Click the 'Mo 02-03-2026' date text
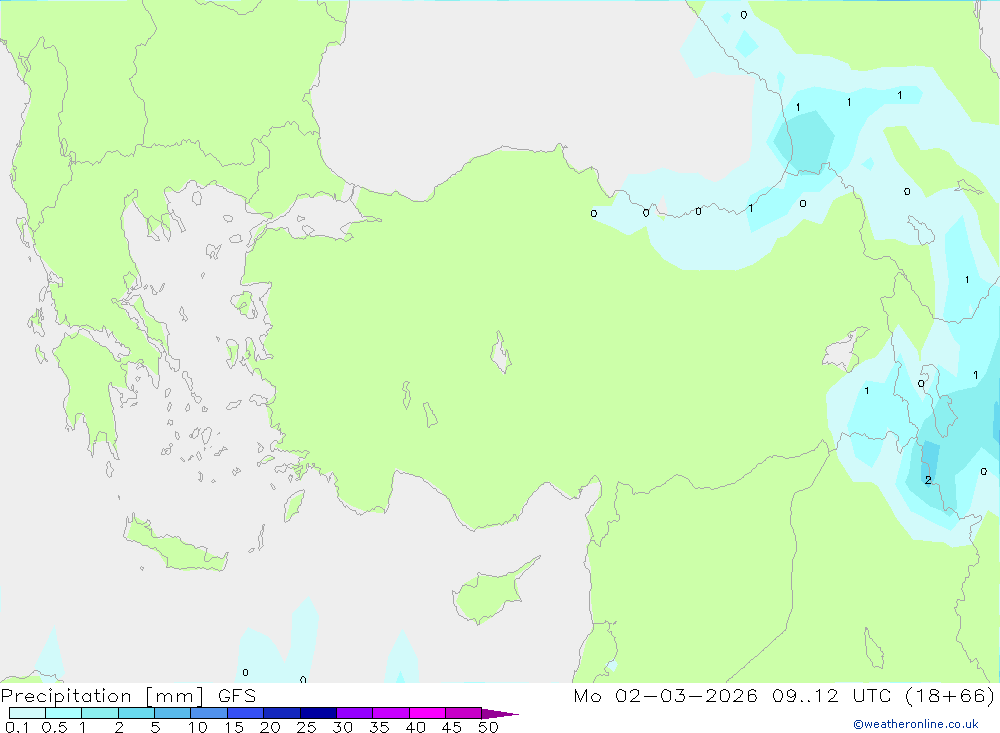The image size is (1000, 733). click(665, 696)
